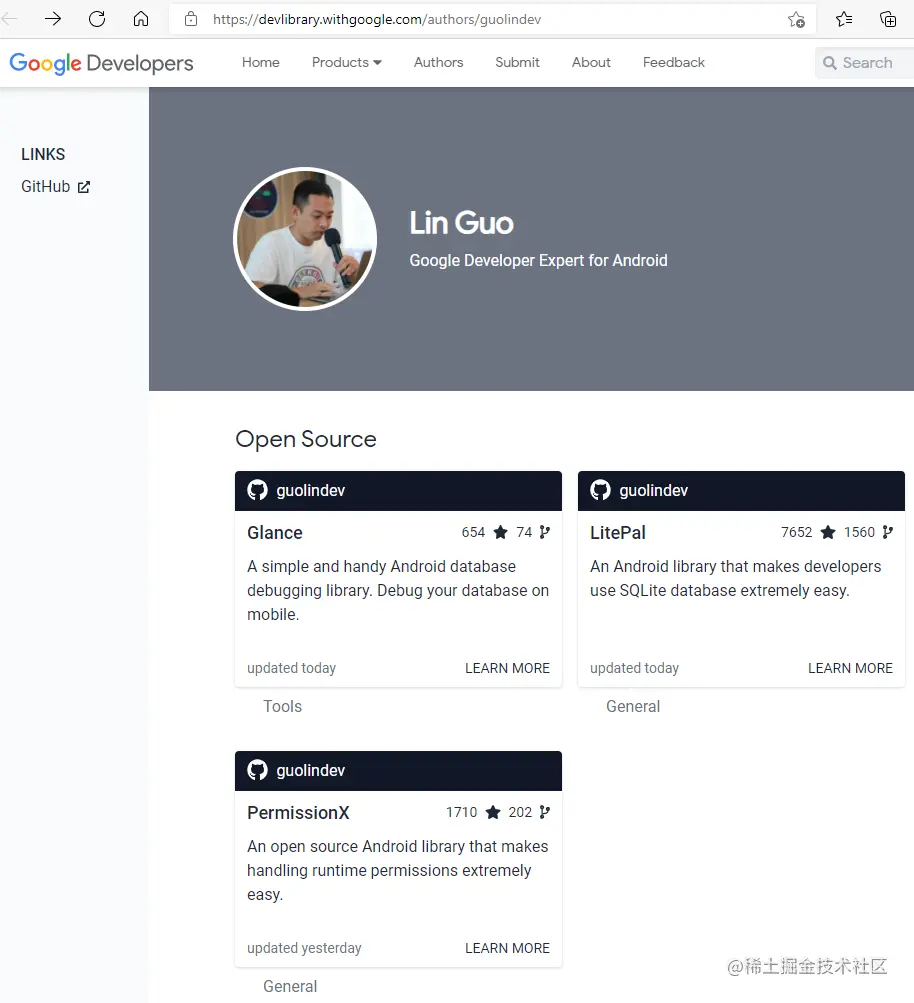Click the 7652 star count on LitePal
This screenshot has height=1003, width=914.
(x=796, y=532)
